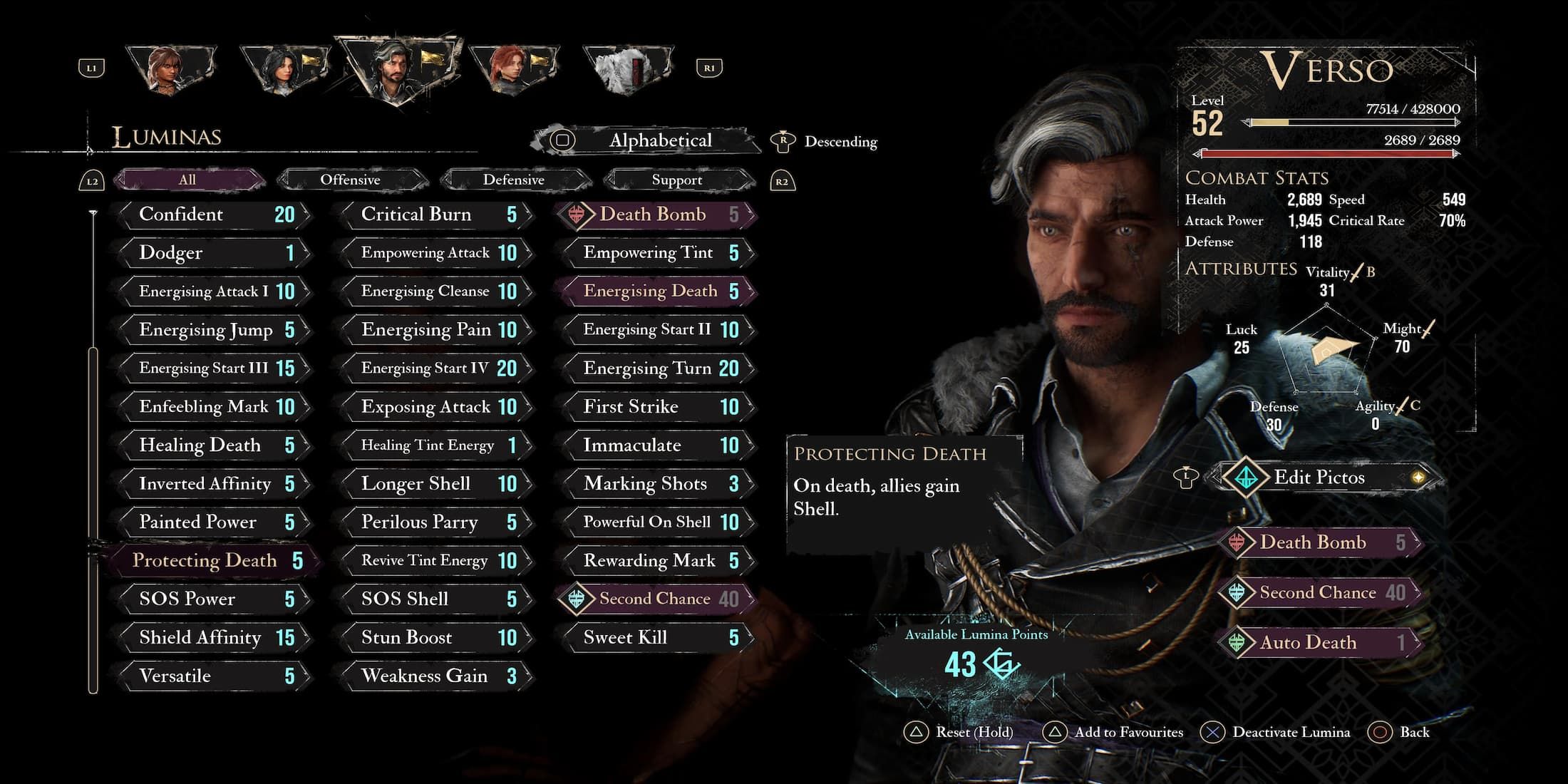Viewport: 1568px width, 784px height.
Task: Click the triangle Reset (Hold) icon
Action: click(x=917, y=732)
